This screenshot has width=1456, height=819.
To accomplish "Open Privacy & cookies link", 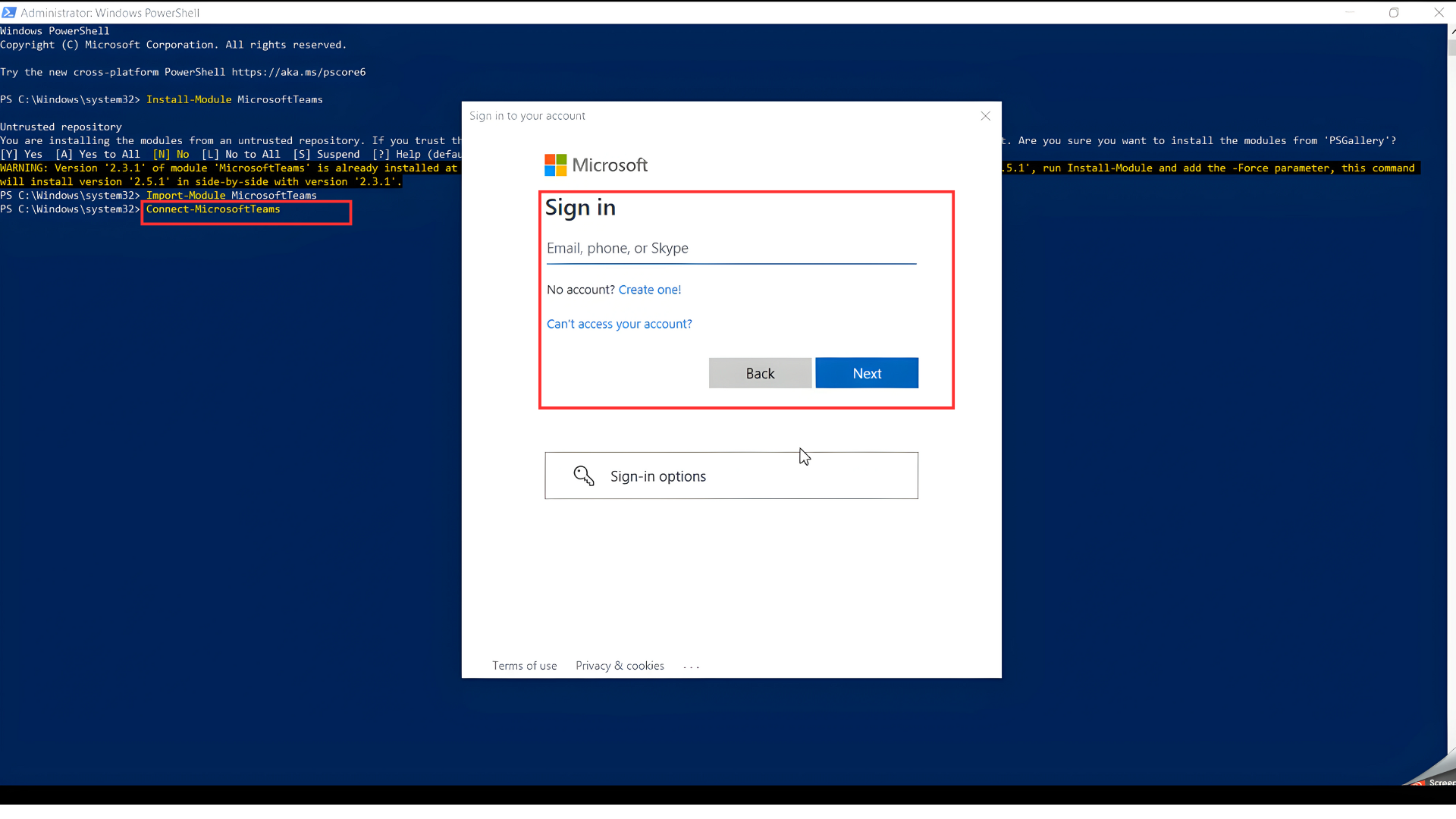I will [x=620, y=666].
